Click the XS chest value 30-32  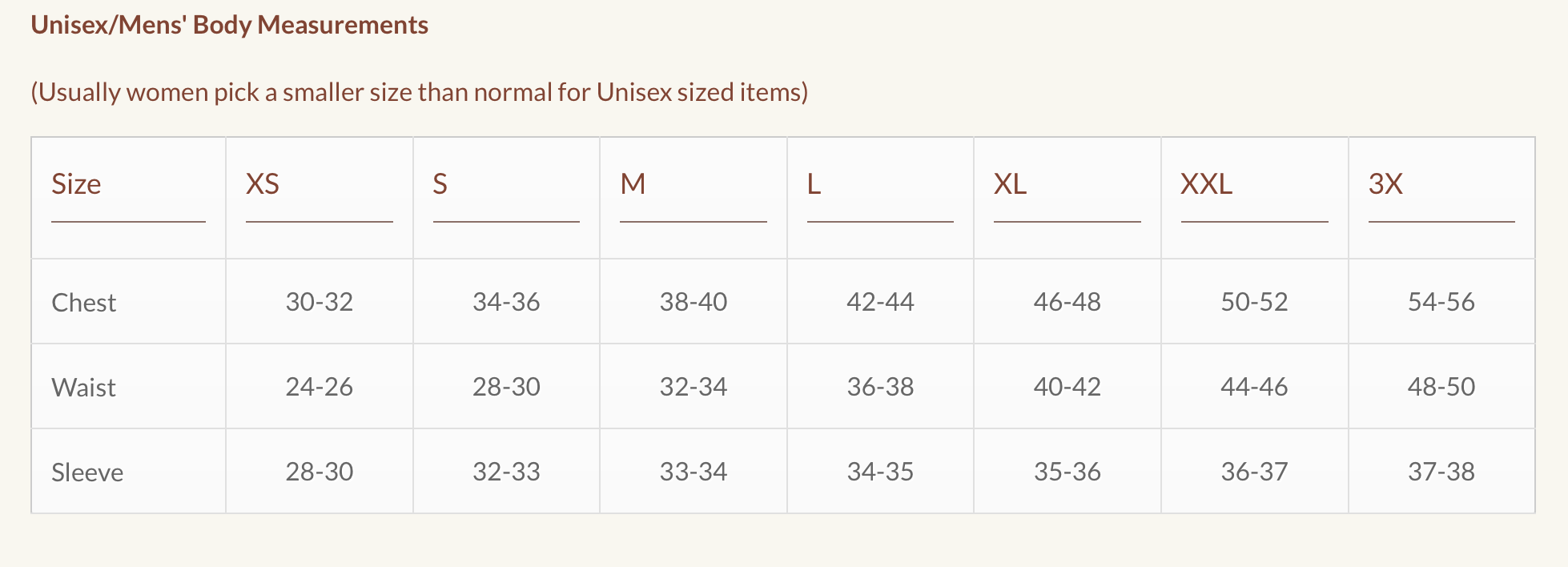[x=319, y=302]
